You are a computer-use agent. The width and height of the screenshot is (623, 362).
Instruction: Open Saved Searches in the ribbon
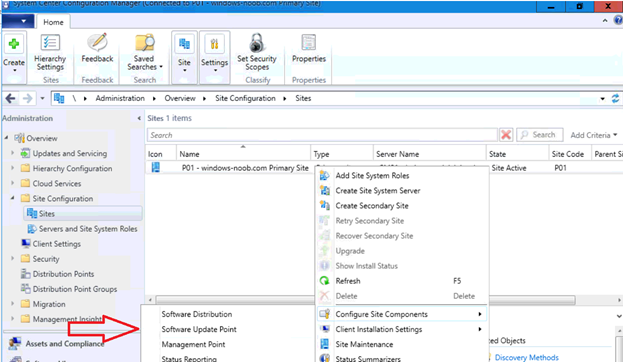click(145, 53)
